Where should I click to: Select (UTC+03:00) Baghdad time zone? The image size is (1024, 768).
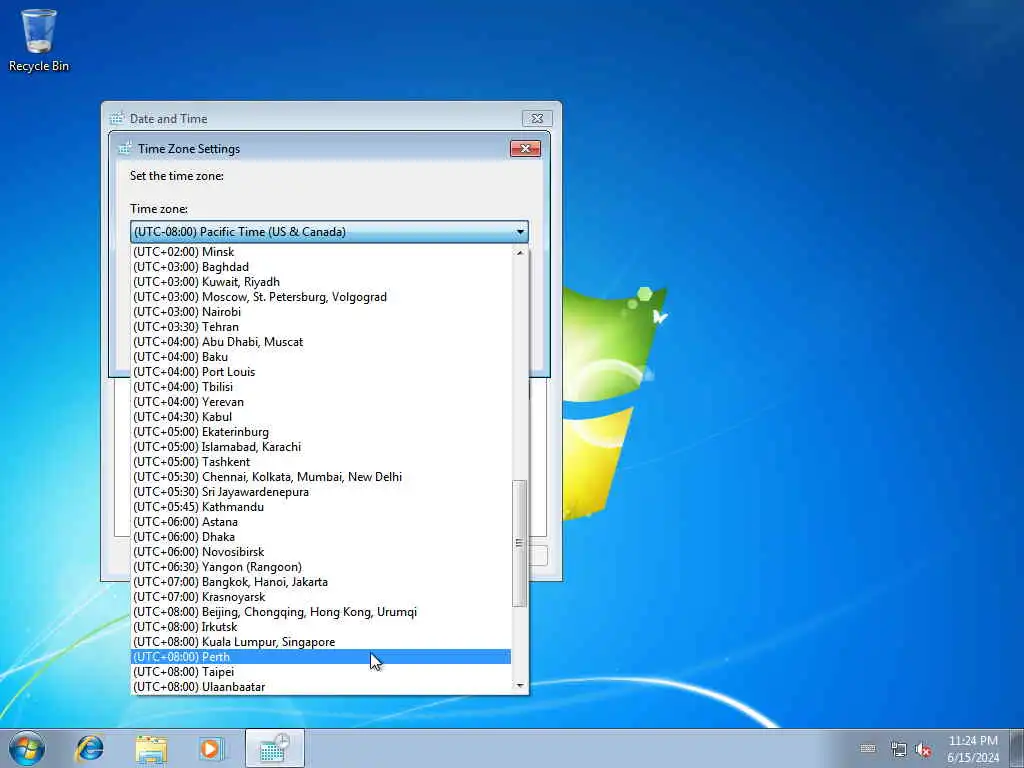tap(321, 266)
